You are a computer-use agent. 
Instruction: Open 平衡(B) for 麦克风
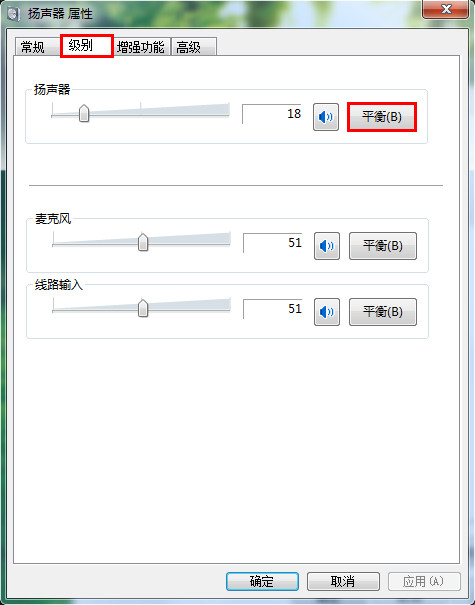point(383,246)
